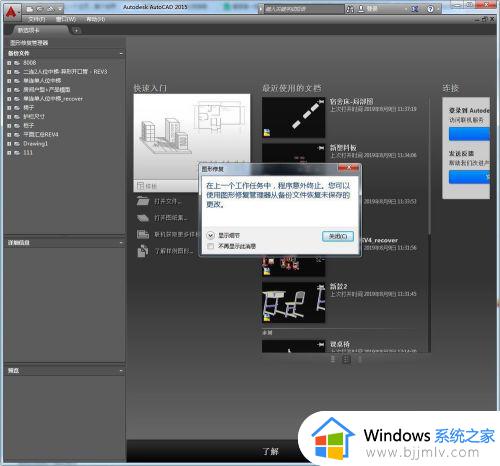Expand the 单连单人位中椅_recover node

[9, 99]
